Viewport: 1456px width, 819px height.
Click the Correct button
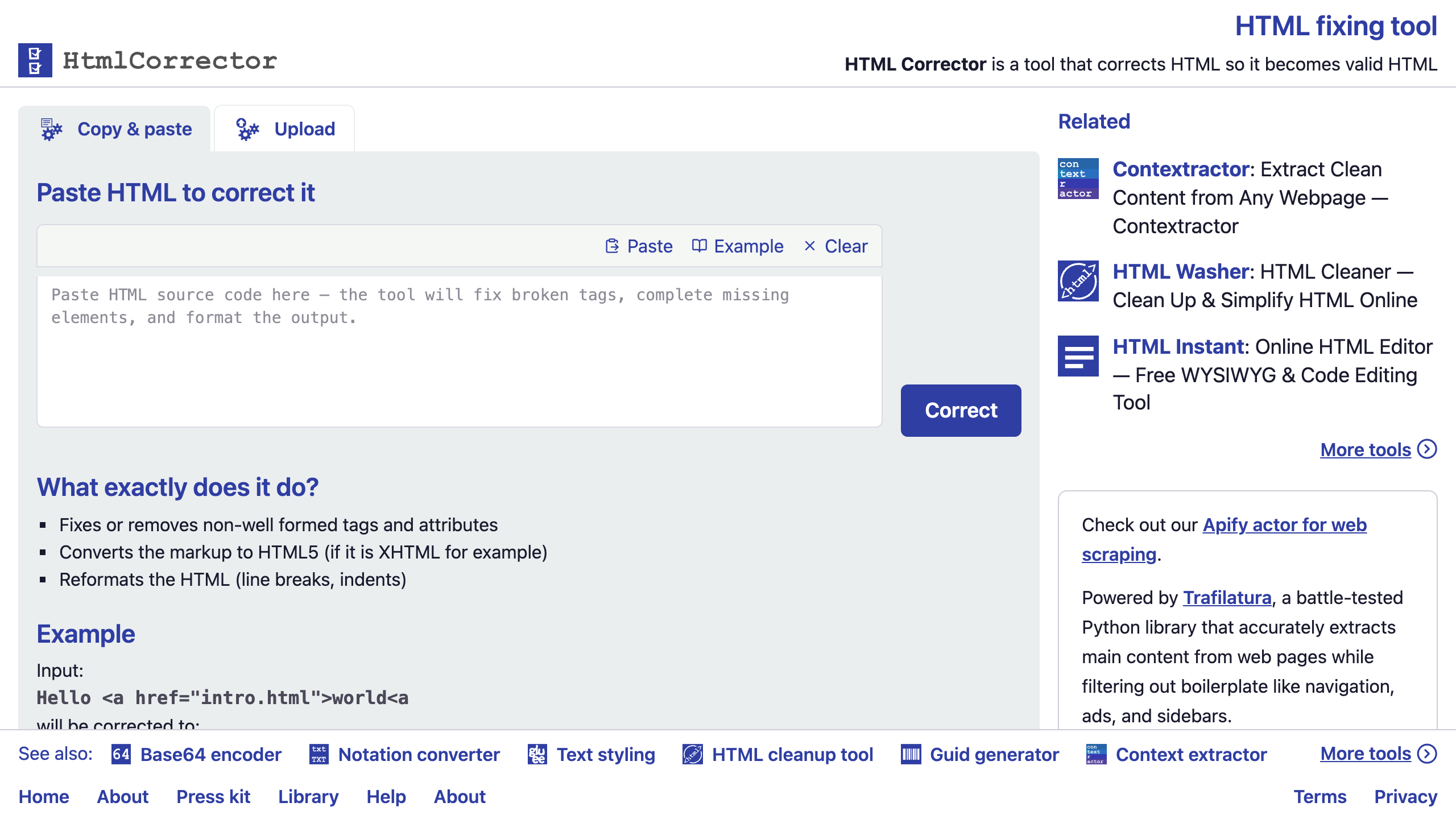(x=961, y=411)
